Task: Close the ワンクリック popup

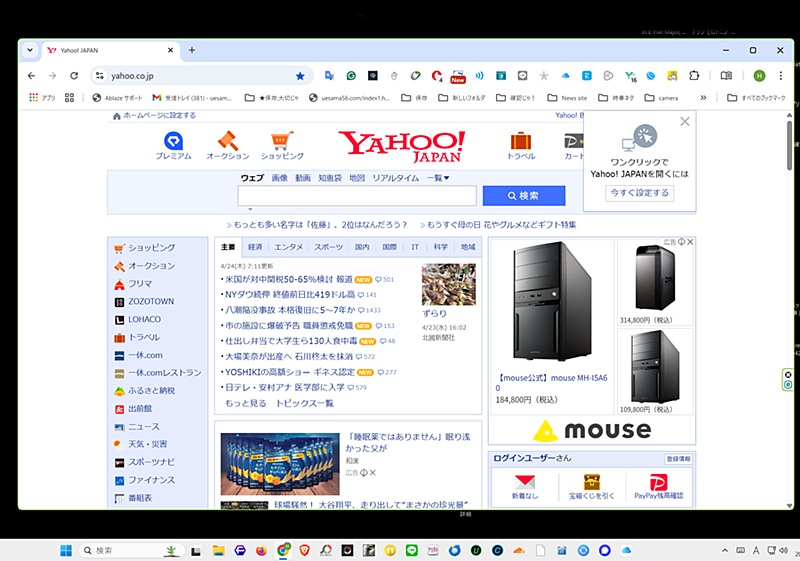Action: (685, 121)
